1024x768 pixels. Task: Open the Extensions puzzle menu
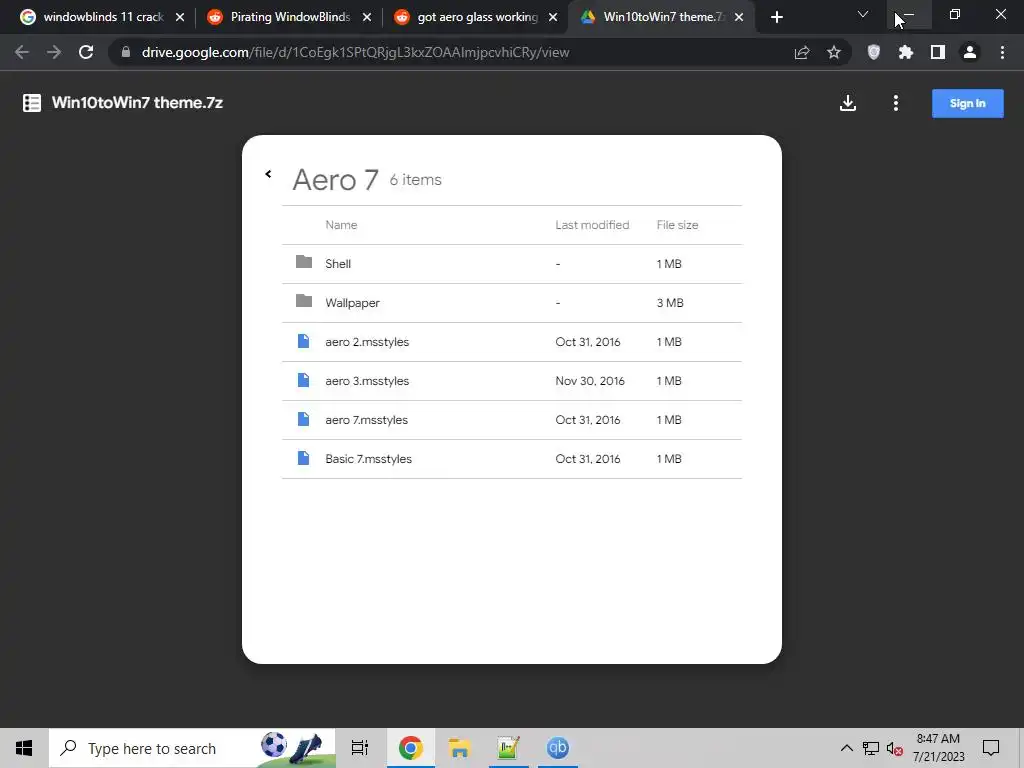[x=906, y=52]
